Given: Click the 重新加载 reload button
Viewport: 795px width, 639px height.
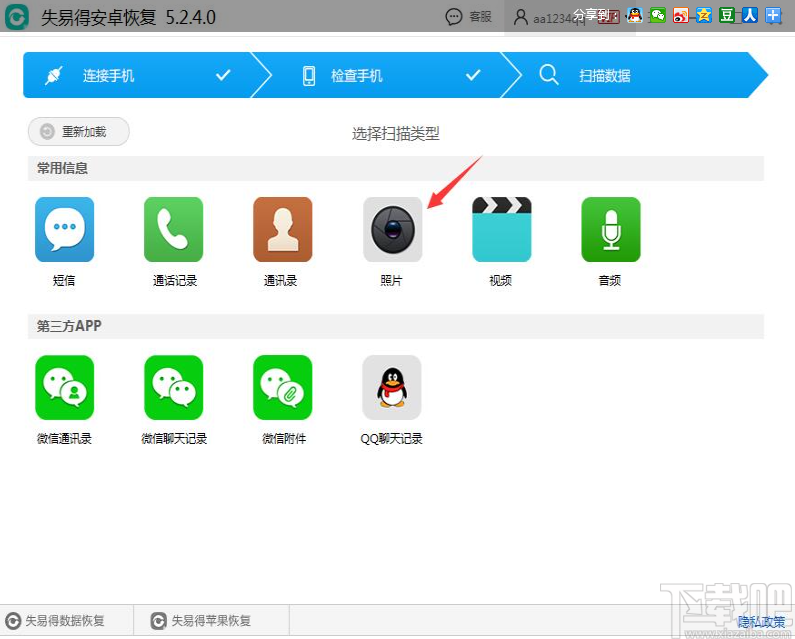Looking at the screenshot, I should pyautogui.click(x=79, y=131).
